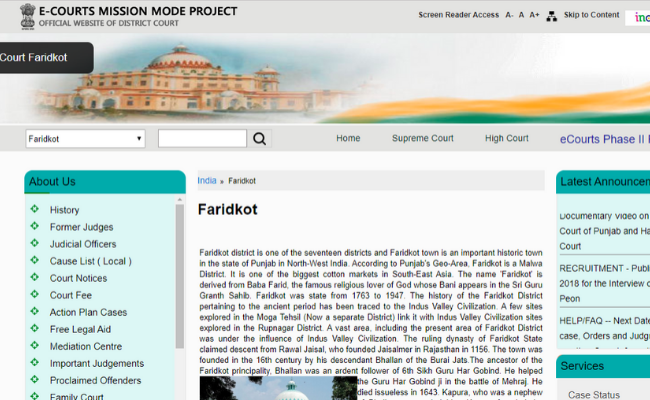Open the Faridkot district dropdown

tap(85, 139)
